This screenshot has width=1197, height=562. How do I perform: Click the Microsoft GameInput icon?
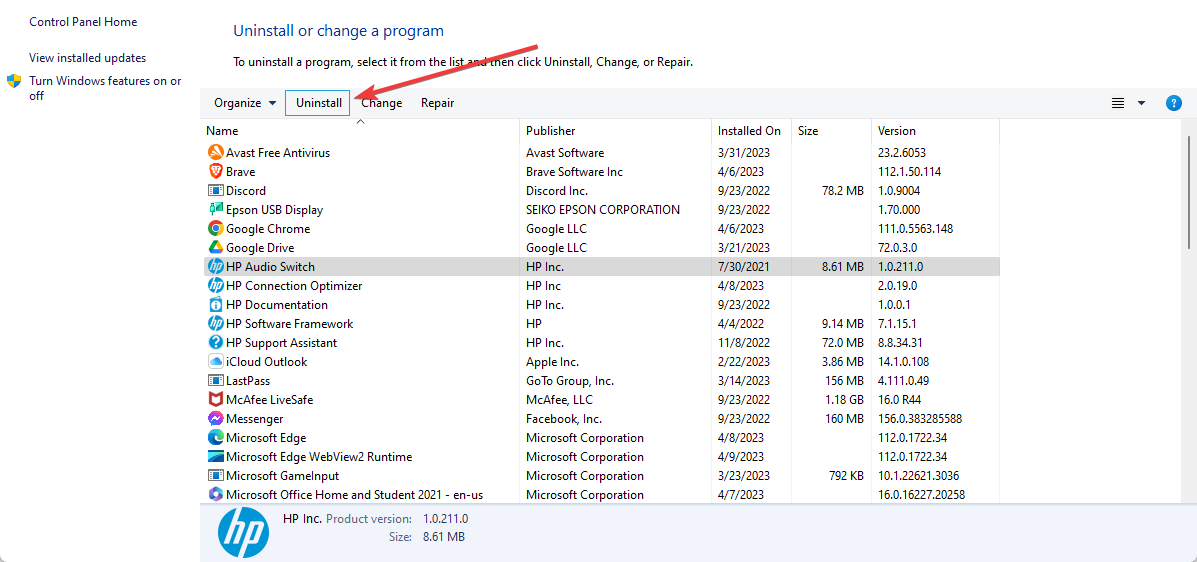(x=215, y=476)
